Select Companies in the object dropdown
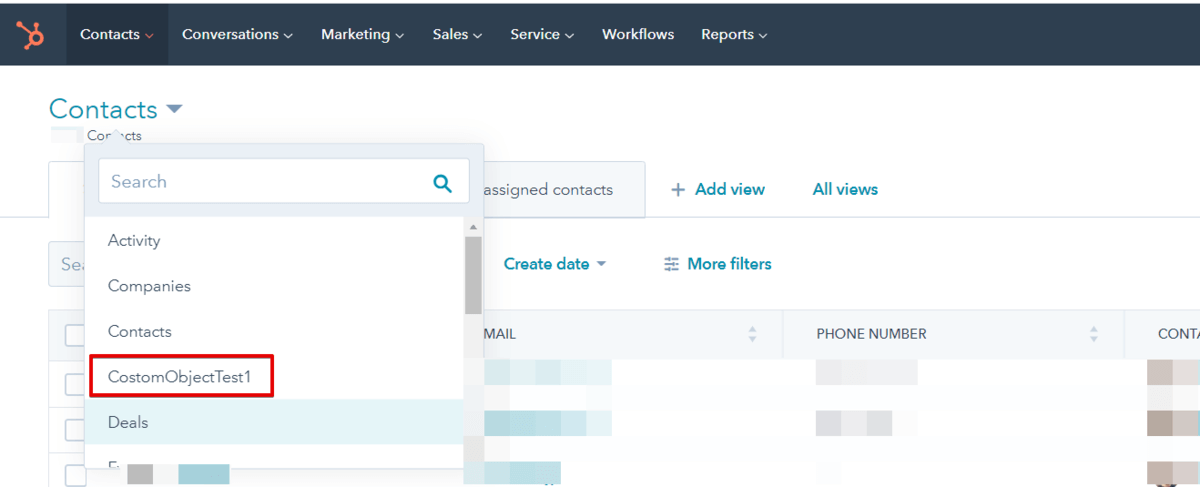Viewport: 1200px width, 487px height. [x=149, y=286]
